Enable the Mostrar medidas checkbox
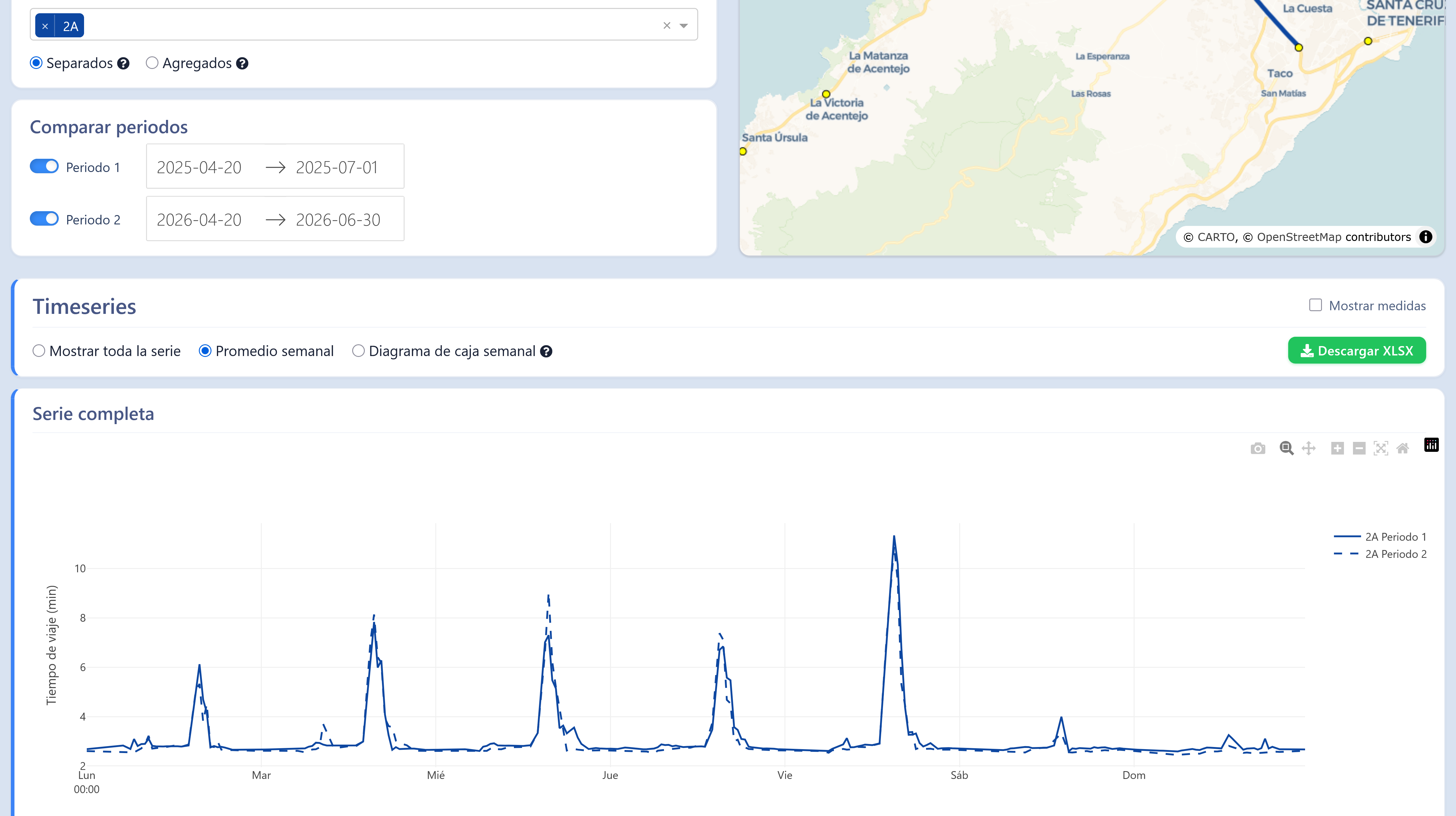Viewport: 1456px width, 816px height. pos(1316,305)
